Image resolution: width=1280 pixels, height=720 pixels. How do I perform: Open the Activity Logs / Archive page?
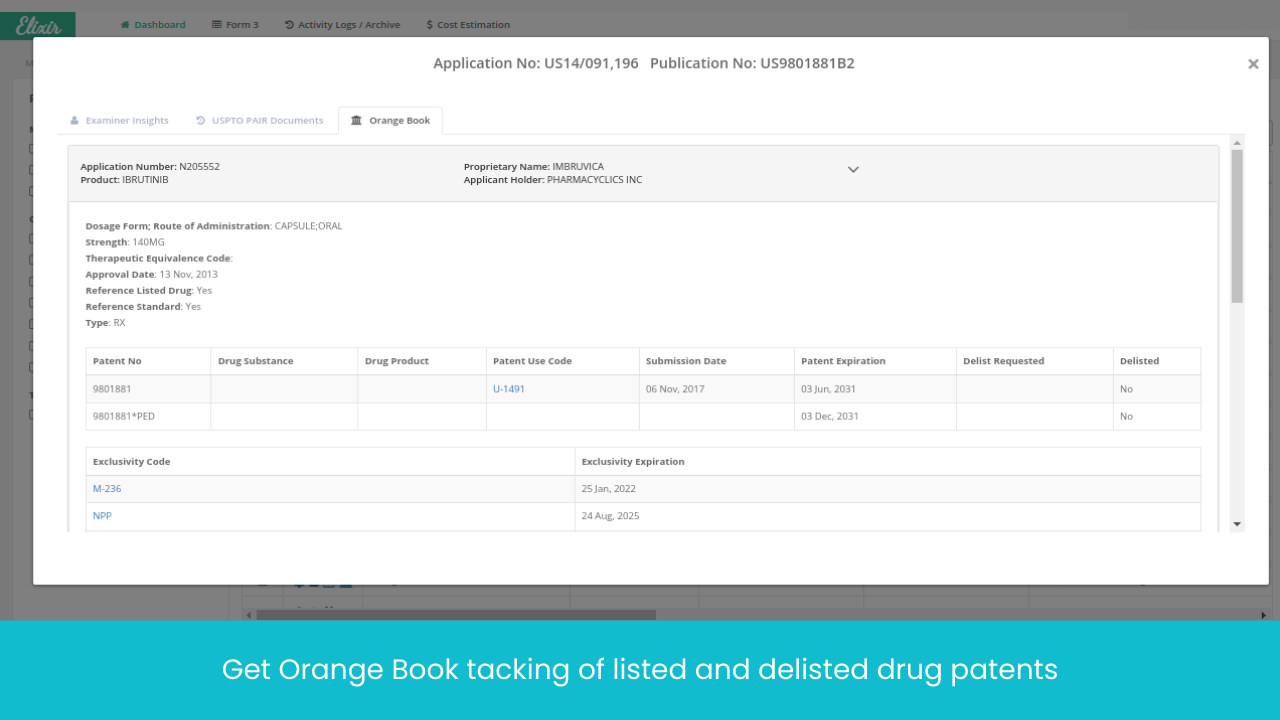pos(348,25)
